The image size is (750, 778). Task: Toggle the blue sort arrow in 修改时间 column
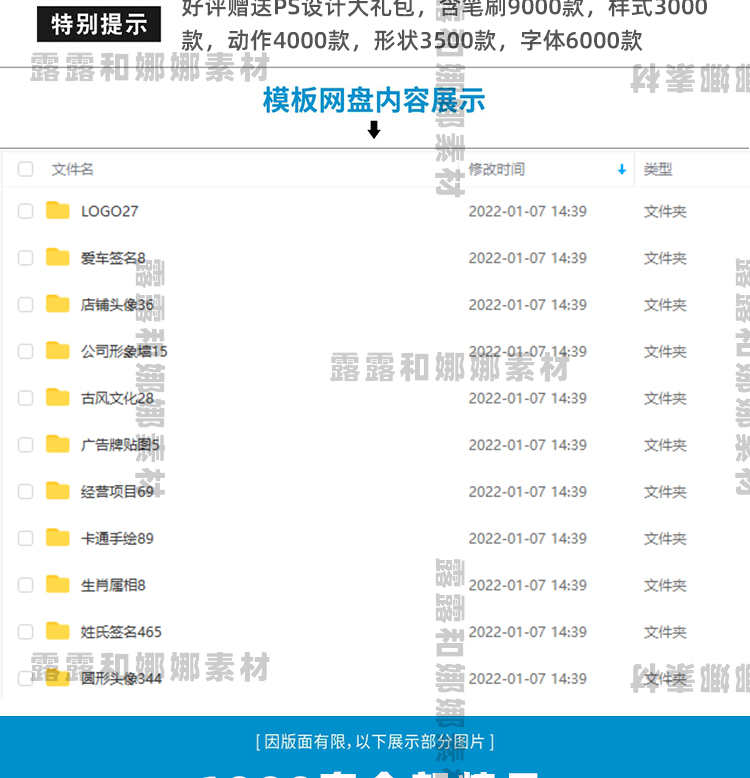622,170
